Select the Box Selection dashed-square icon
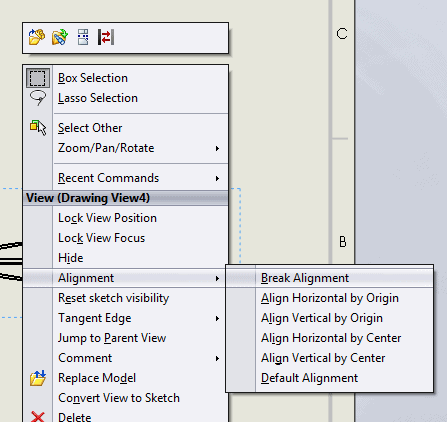This screenshot has width=447, height=422. (38, 78)
